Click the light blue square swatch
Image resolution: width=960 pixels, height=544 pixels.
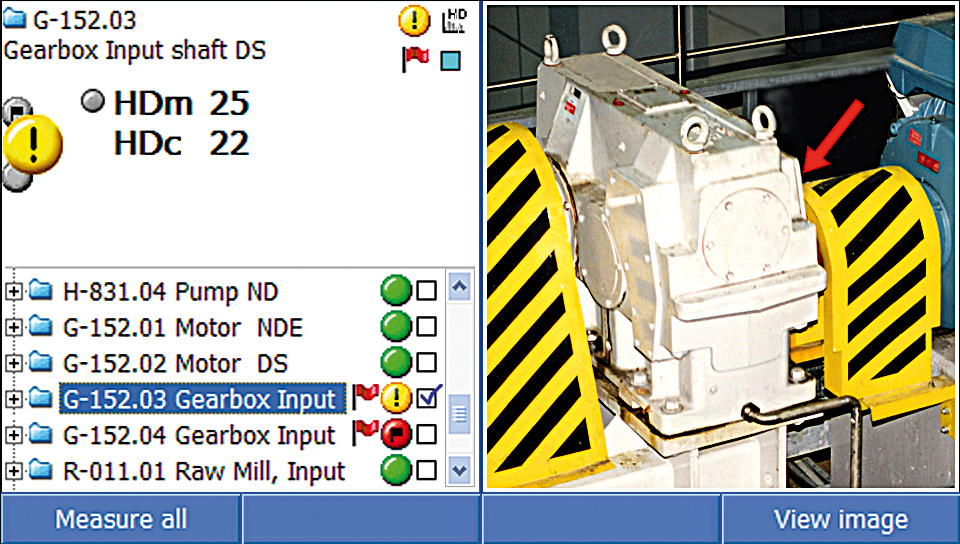pyautogui.click(x=451, y=60)
